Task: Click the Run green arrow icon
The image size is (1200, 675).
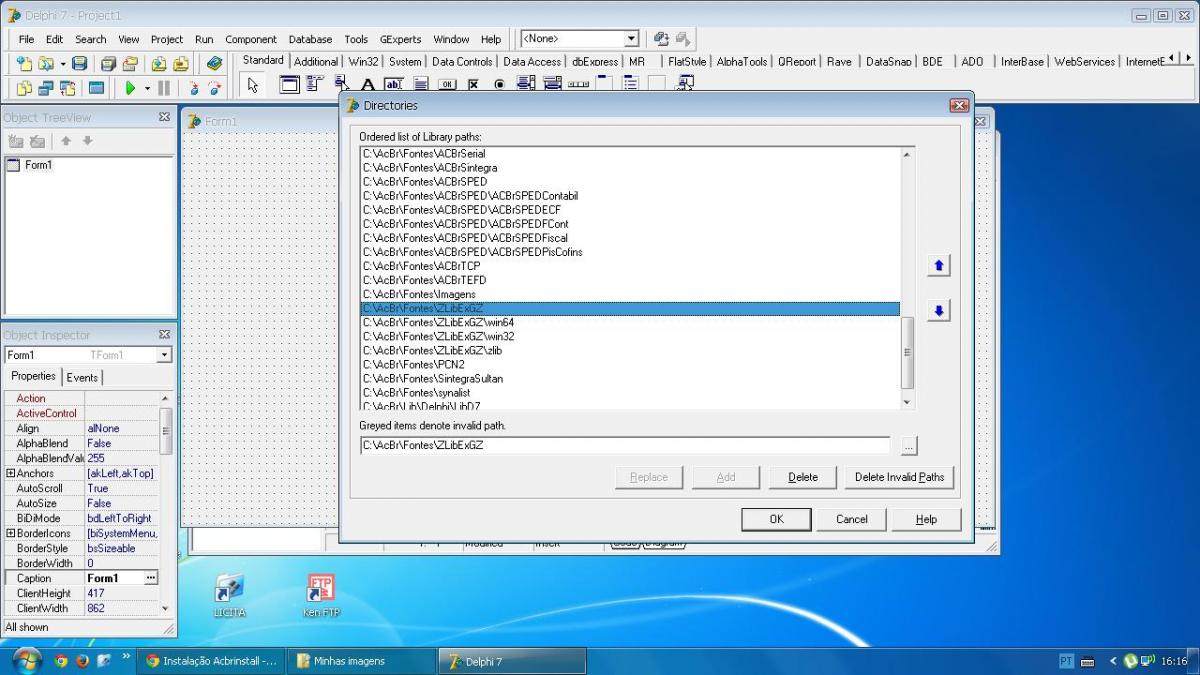Action: [x=130, y=88]
